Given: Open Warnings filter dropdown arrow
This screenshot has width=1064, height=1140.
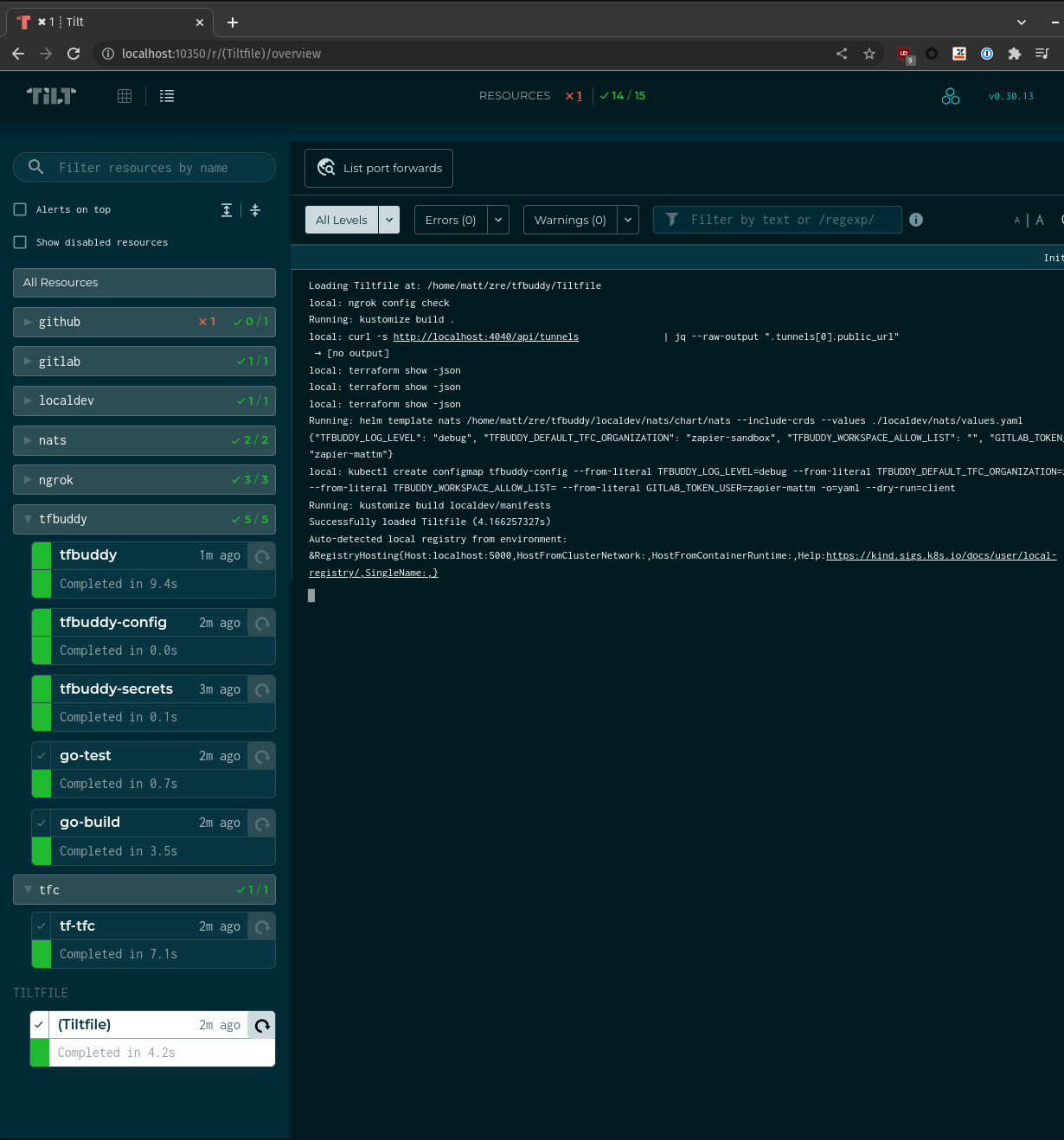Looking at the screenshot, I should (x=628, y=220).
